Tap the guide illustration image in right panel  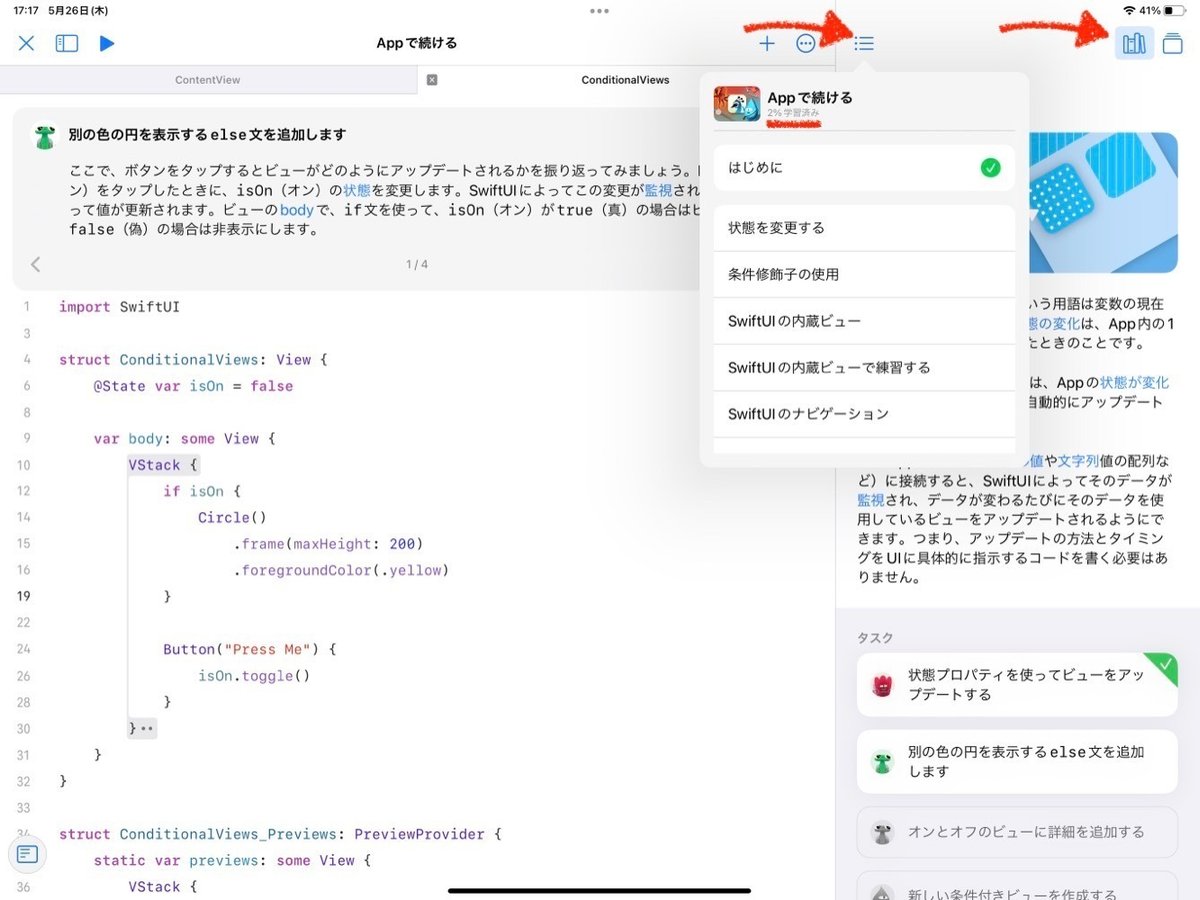point(1104,203)
